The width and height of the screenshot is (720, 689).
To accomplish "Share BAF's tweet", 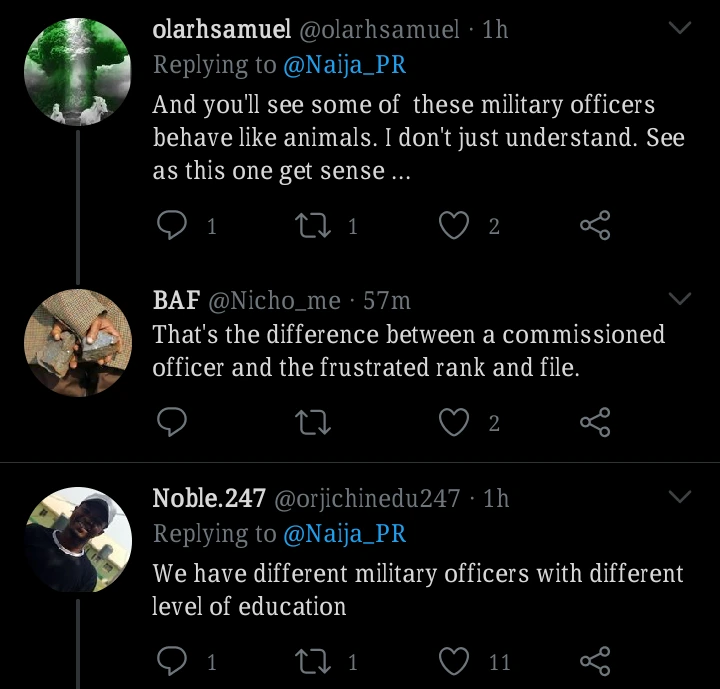I will coord(595,423).
